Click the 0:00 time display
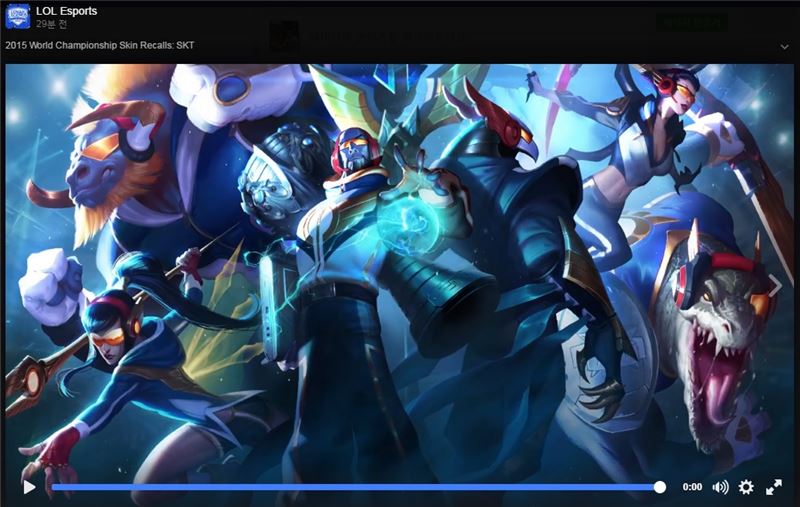The image size is (800, 507). [692, 487]
